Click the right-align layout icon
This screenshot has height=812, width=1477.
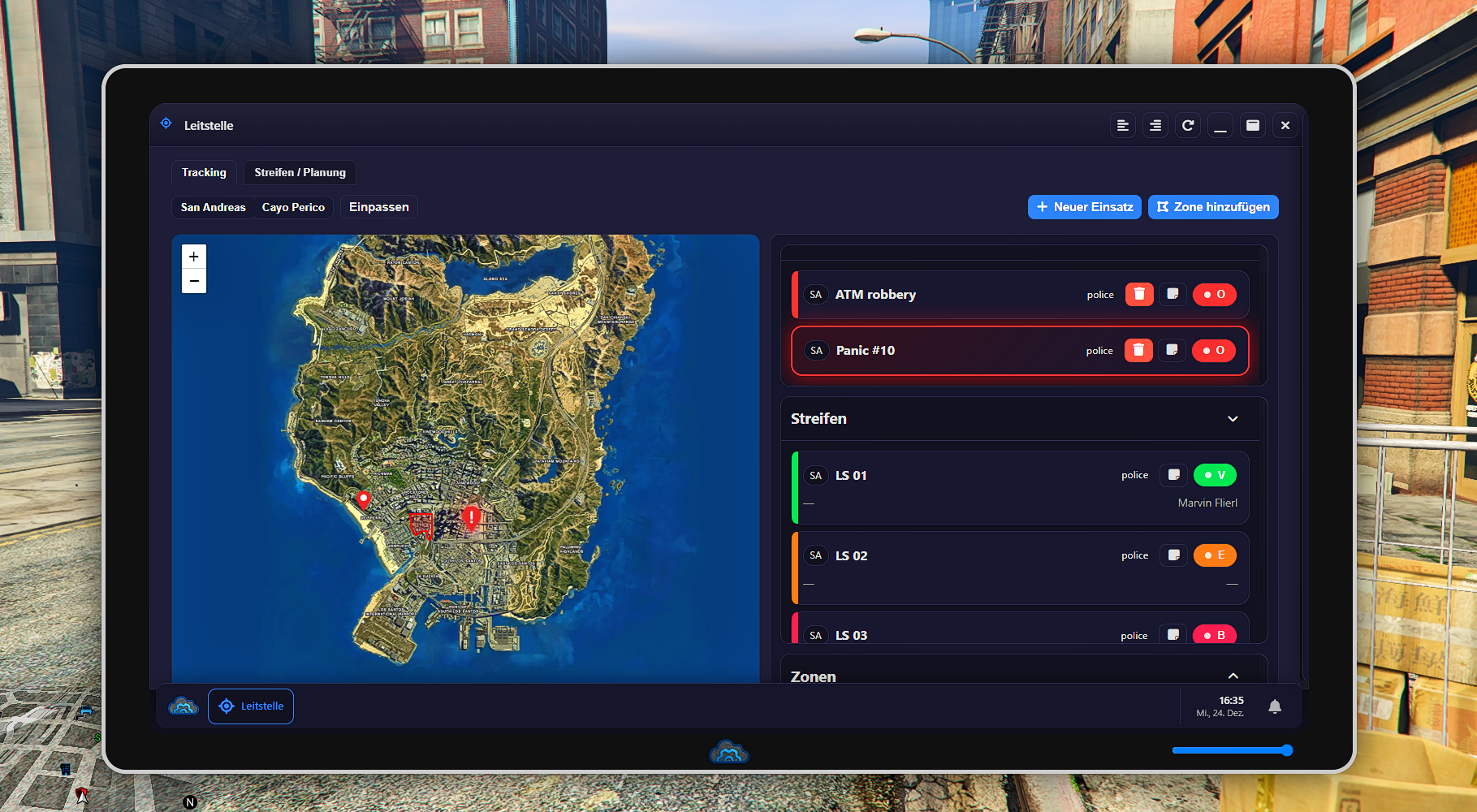click(x=1155, y=126)
